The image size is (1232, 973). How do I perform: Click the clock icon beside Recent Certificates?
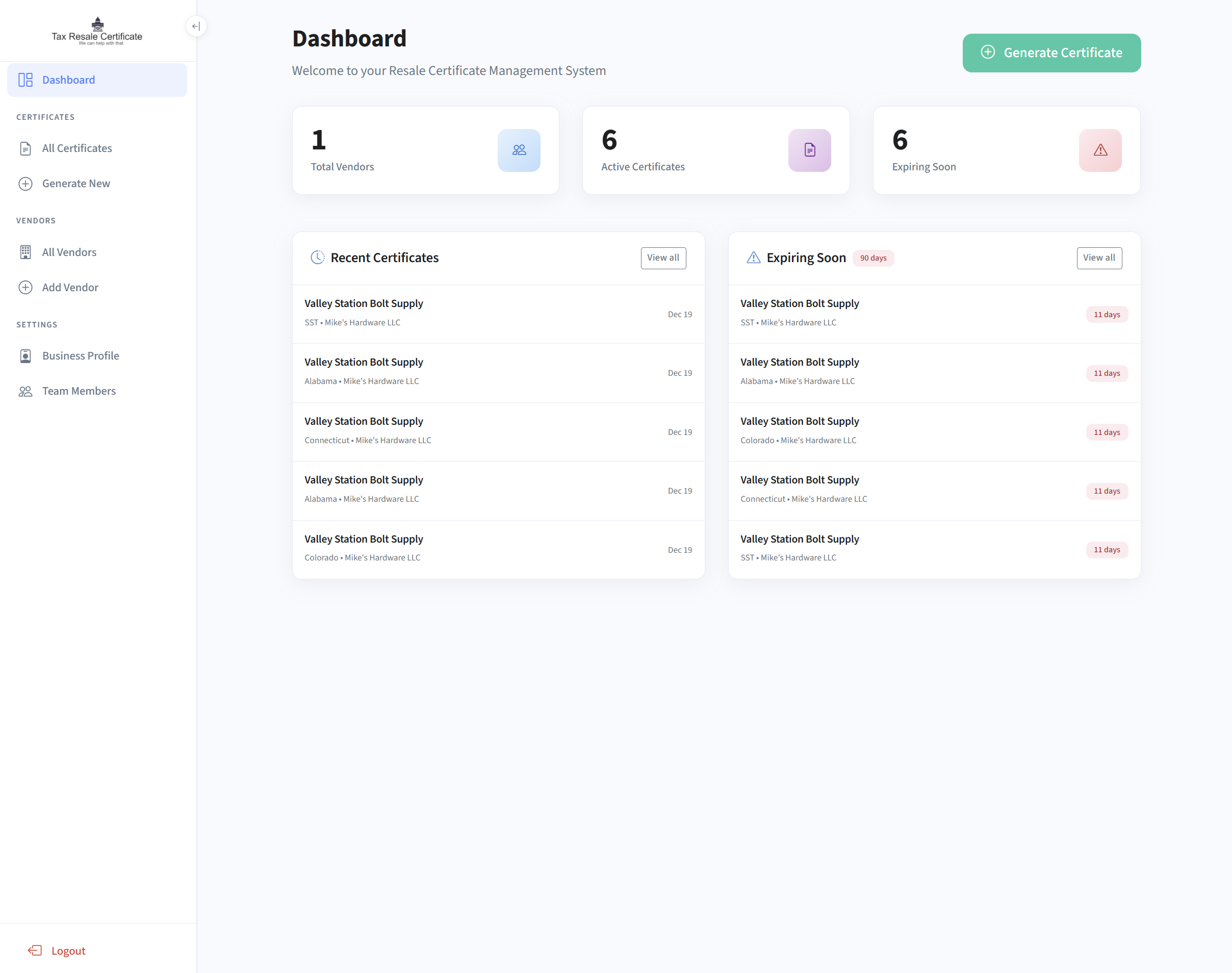click(x=317, y=258)
